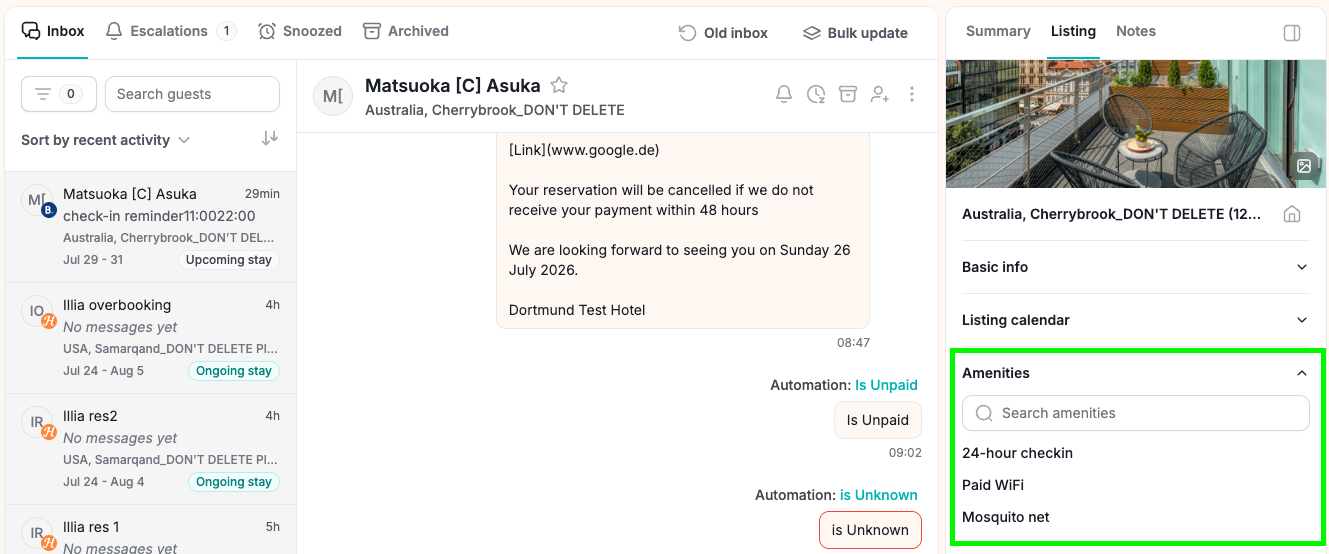
Task: Star the Matsuoka [C] Asuka conversation
Action: (559, 86)
